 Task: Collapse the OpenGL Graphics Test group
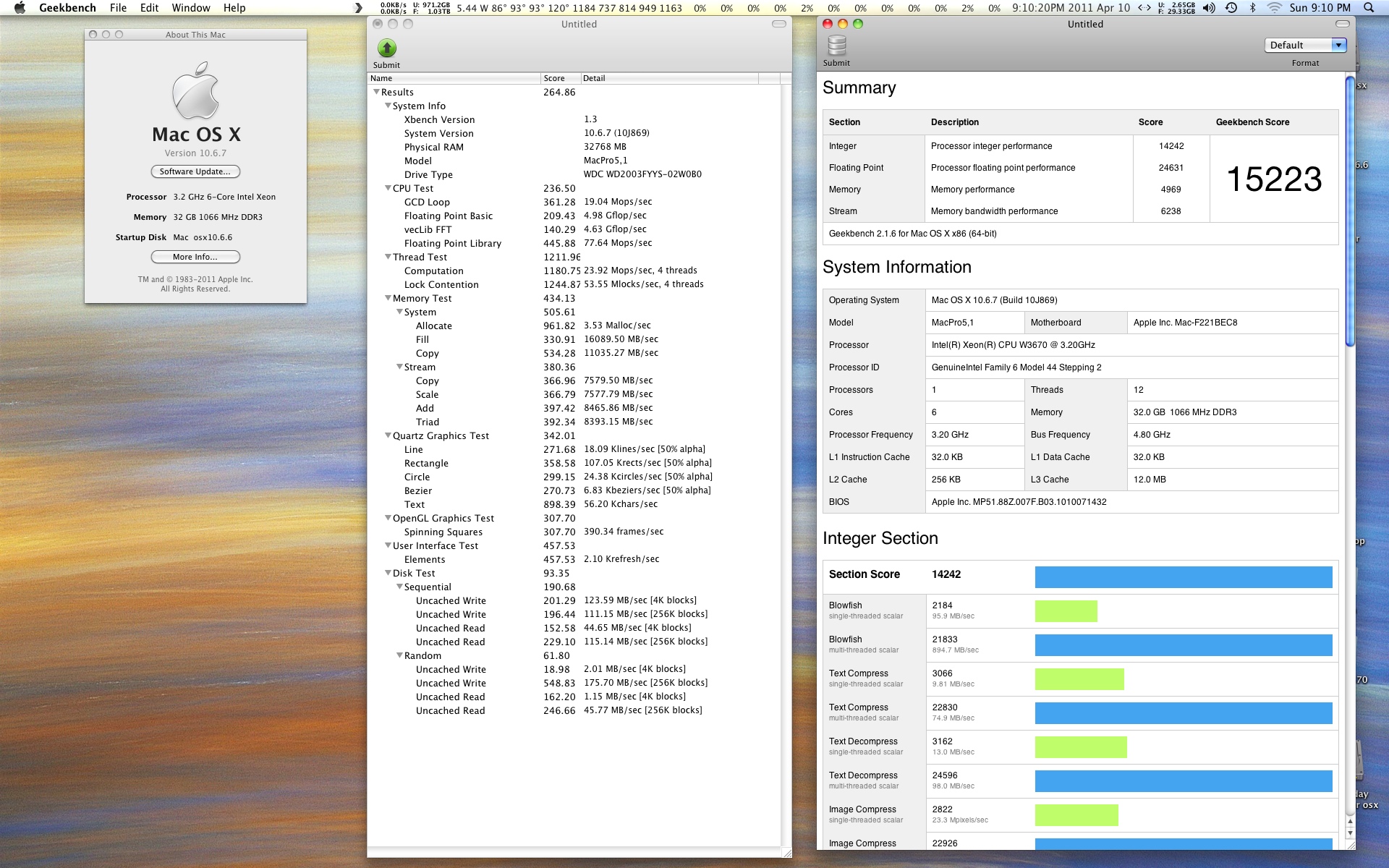388,518
